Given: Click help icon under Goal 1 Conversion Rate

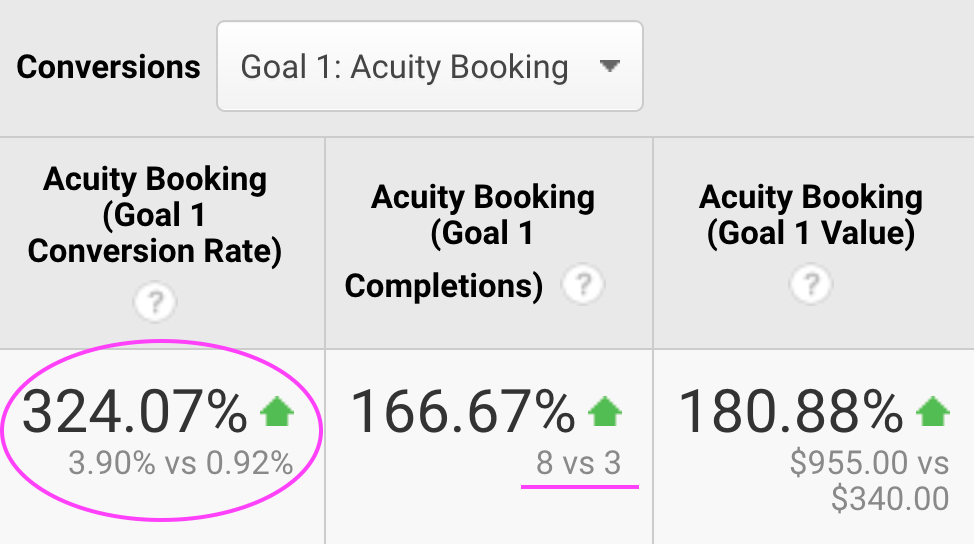Looking at the screenshot, I should coord(155,302).
